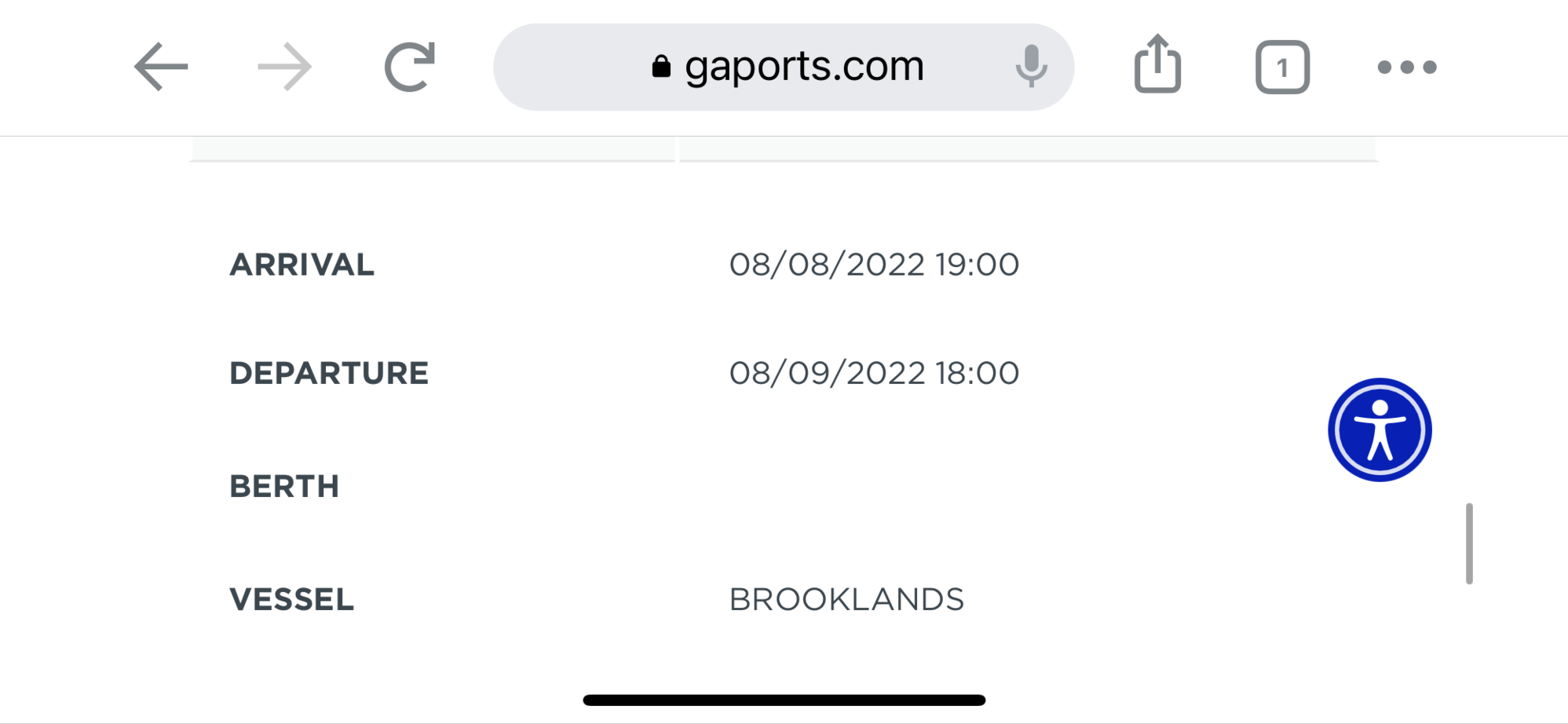Click departure time 08/09/2022 18:00
The width and height of the screenshot is (1568, 724).
click(874, 373)
